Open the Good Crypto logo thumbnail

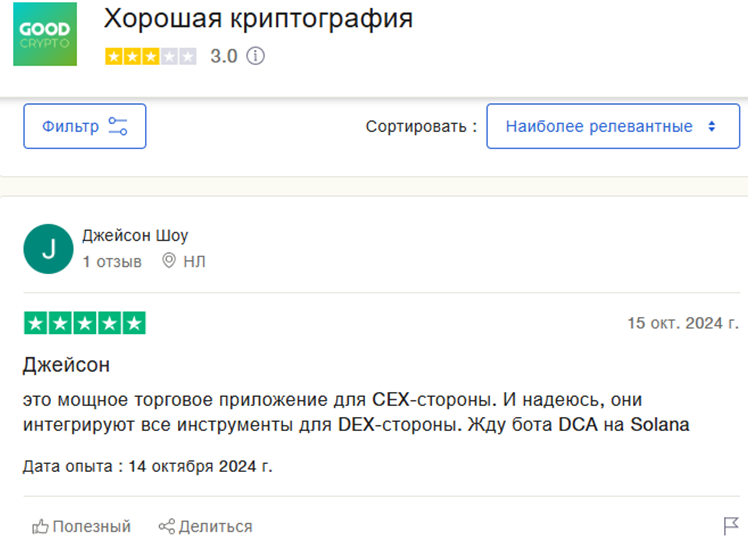[x=45, y=34]
